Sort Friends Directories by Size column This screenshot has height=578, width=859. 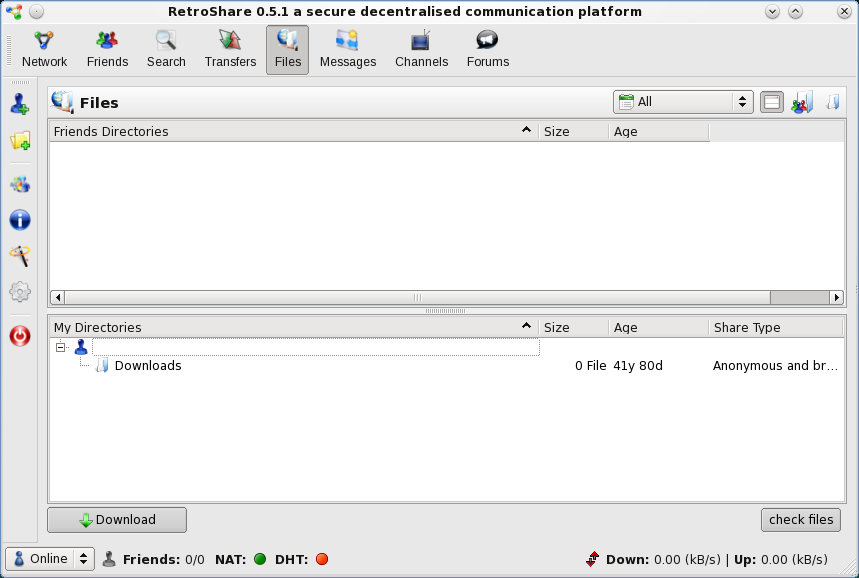(574, 131)
